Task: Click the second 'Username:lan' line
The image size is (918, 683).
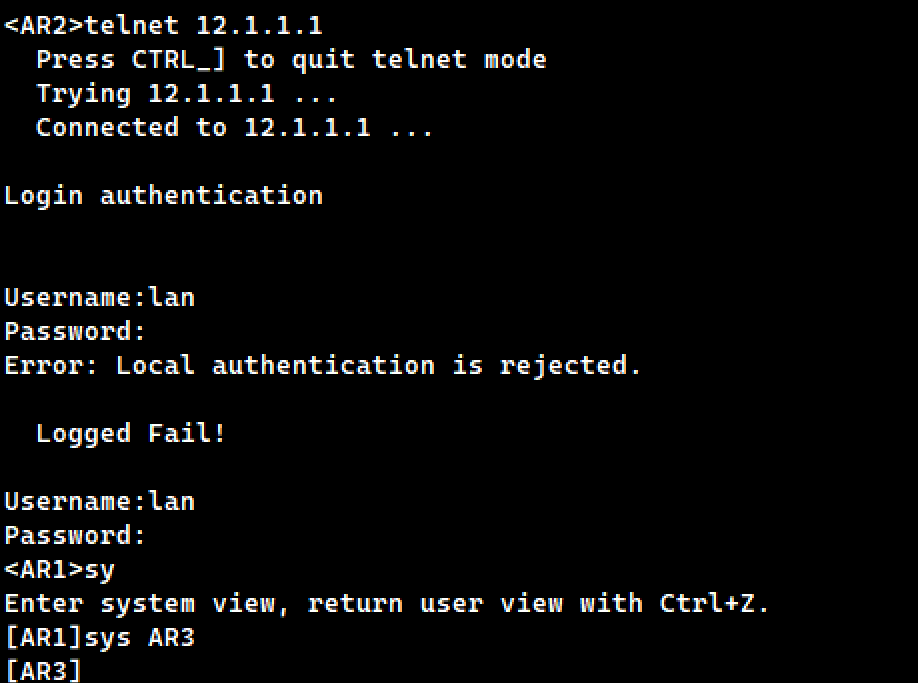Action: [x=100, y=502]
